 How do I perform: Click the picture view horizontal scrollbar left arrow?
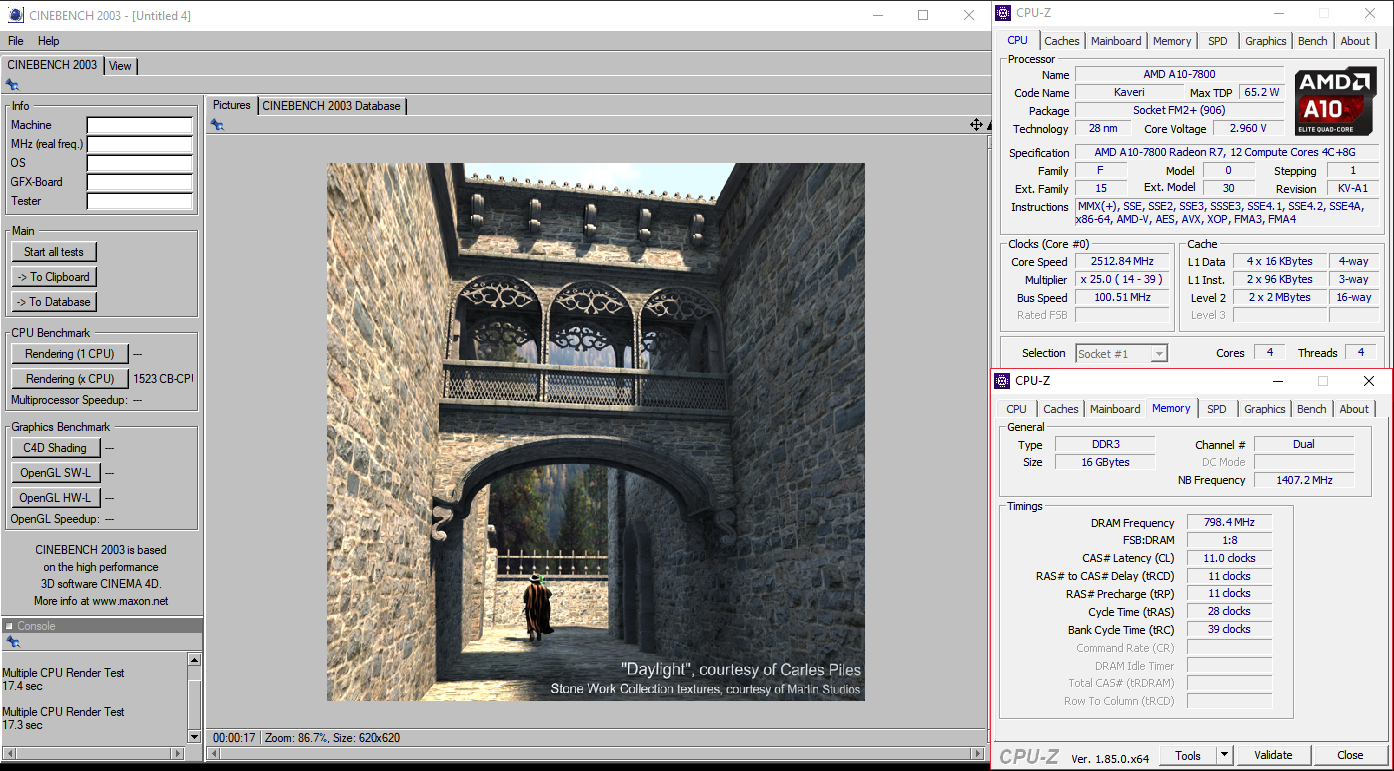(x=211, y=753)
